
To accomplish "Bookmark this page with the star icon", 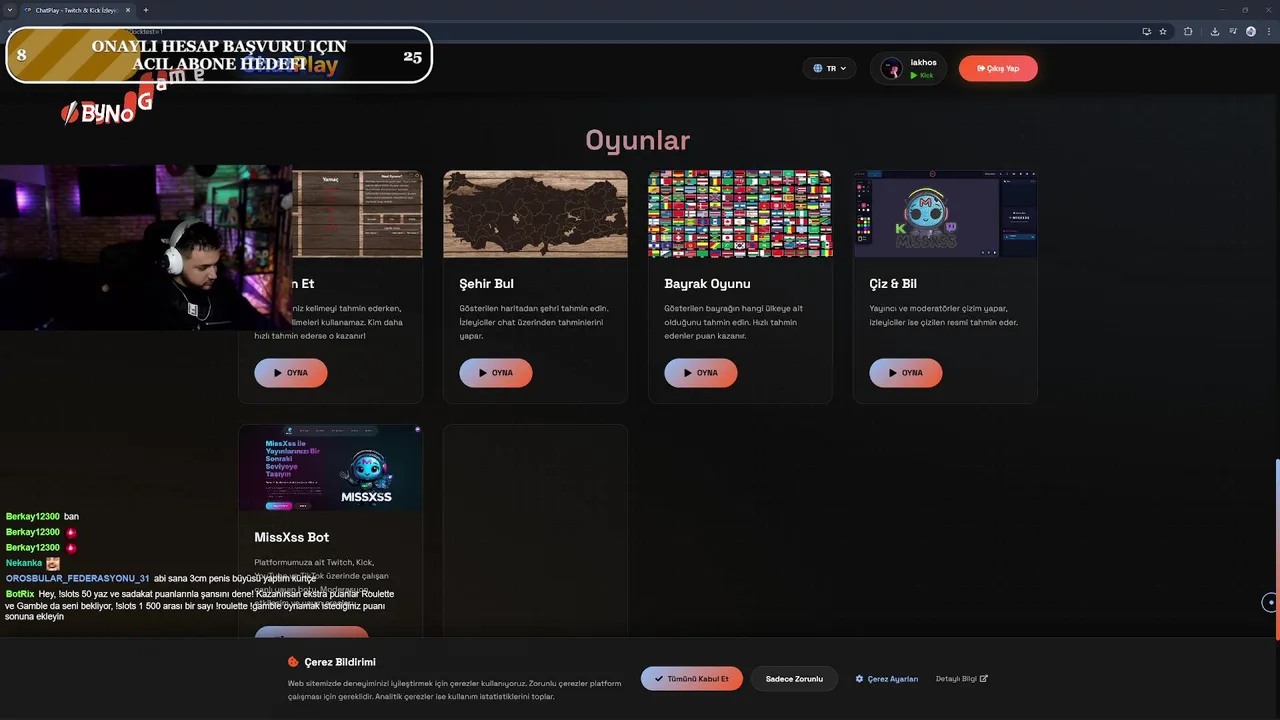I will [x=1163, y=31].
